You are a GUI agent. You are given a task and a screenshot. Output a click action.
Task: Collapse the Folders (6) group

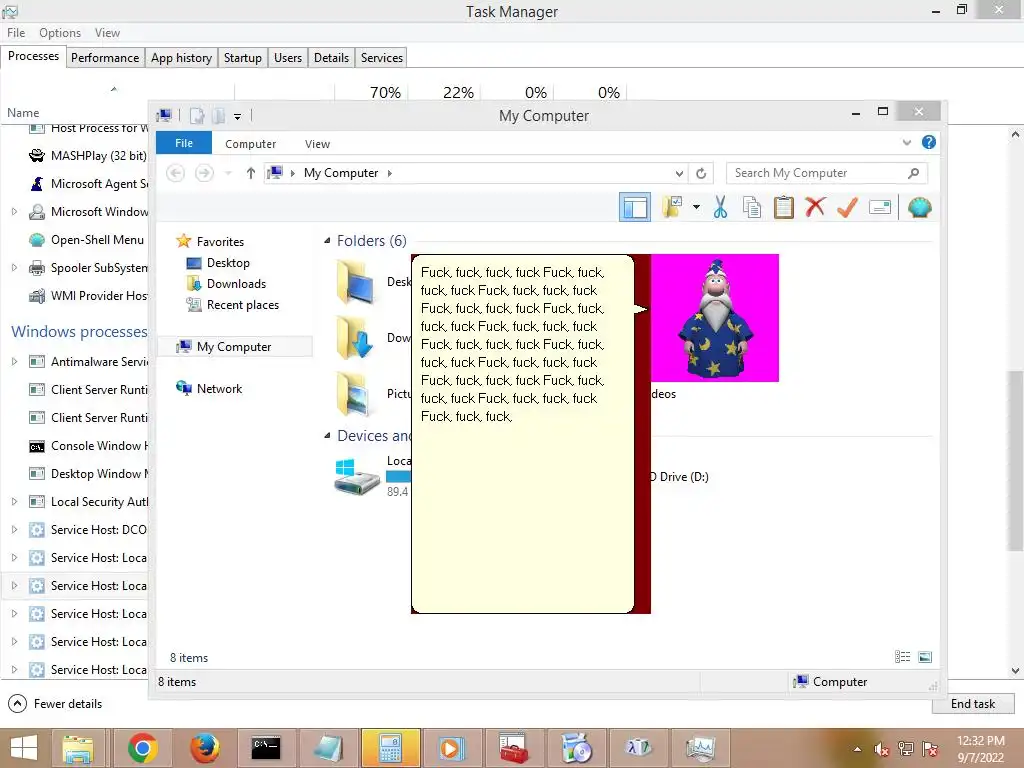(x=327, y=241)
